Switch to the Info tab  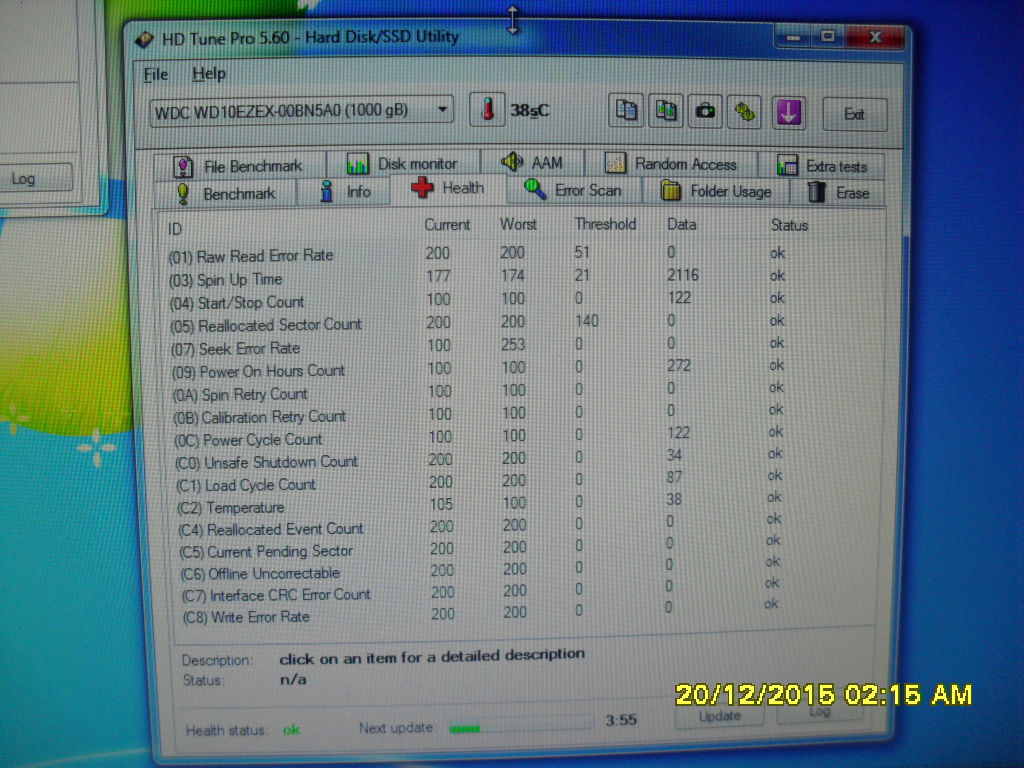point(344,192)
